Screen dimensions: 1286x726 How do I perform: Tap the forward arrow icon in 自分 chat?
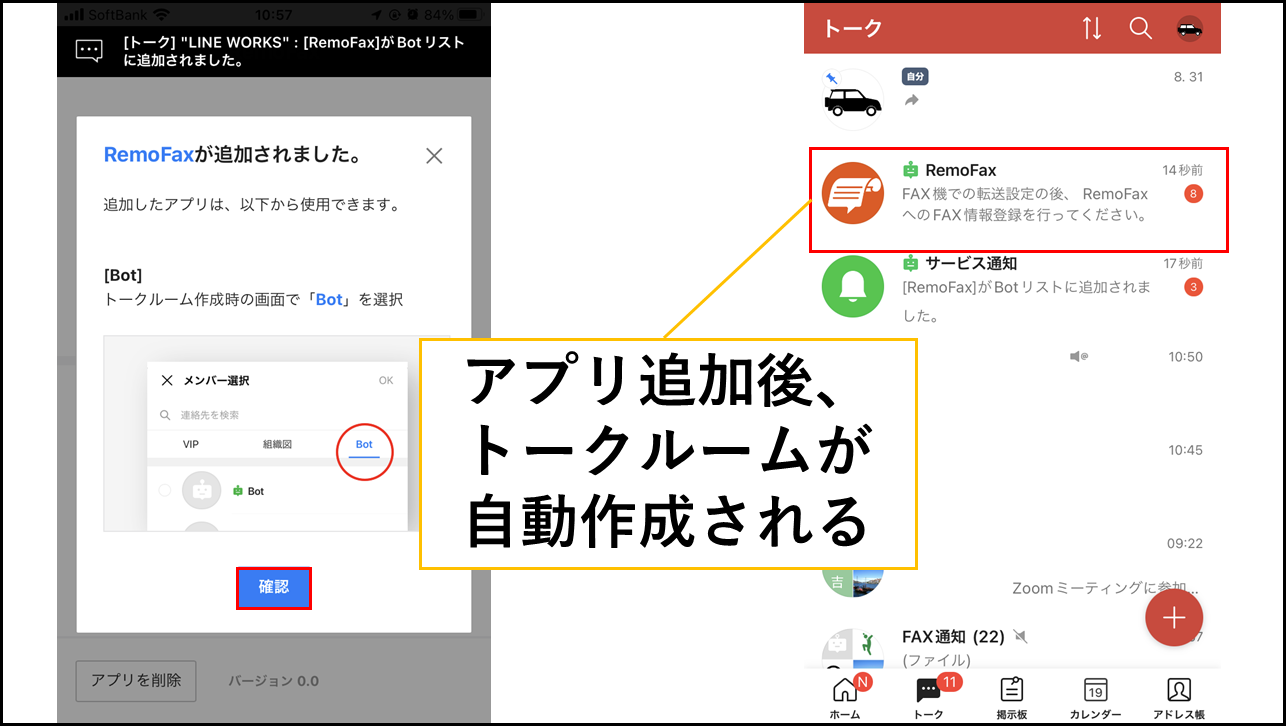tap(911, 101)
